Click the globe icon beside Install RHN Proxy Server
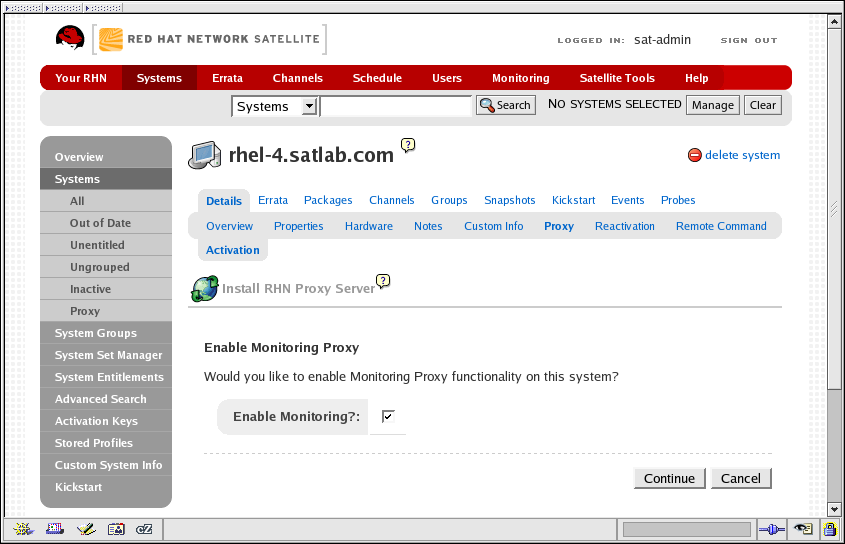Image resolution: width=845 pixels, height=544 pixels. [x=205, y=288]
